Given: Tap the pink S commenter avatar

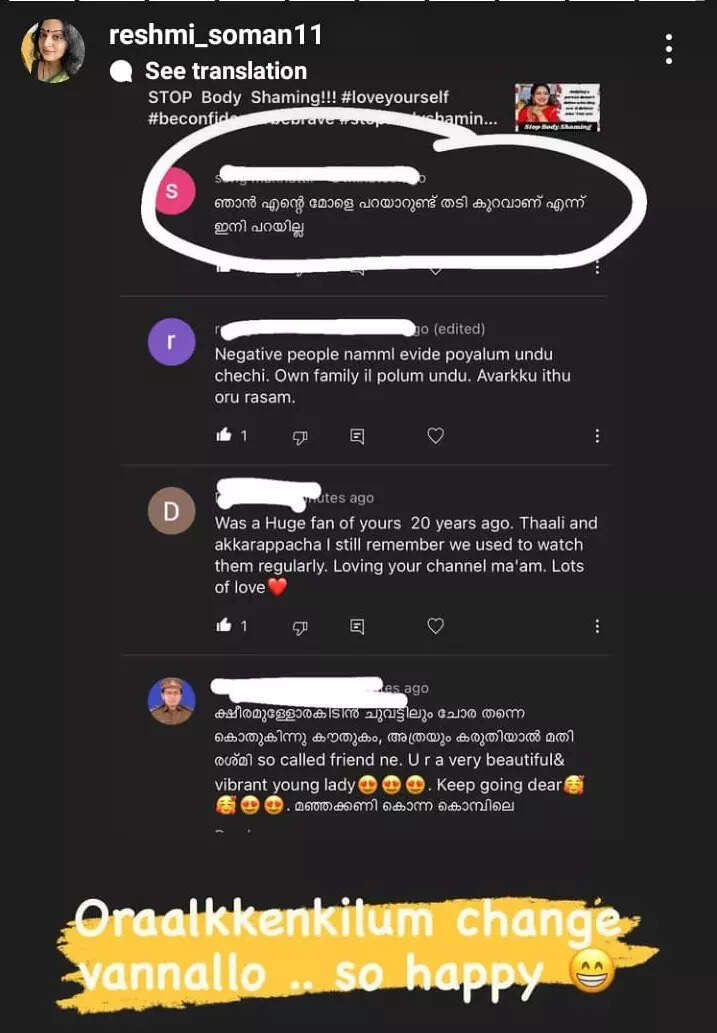Looking at the screenshot, I should [x=171, y=191].
